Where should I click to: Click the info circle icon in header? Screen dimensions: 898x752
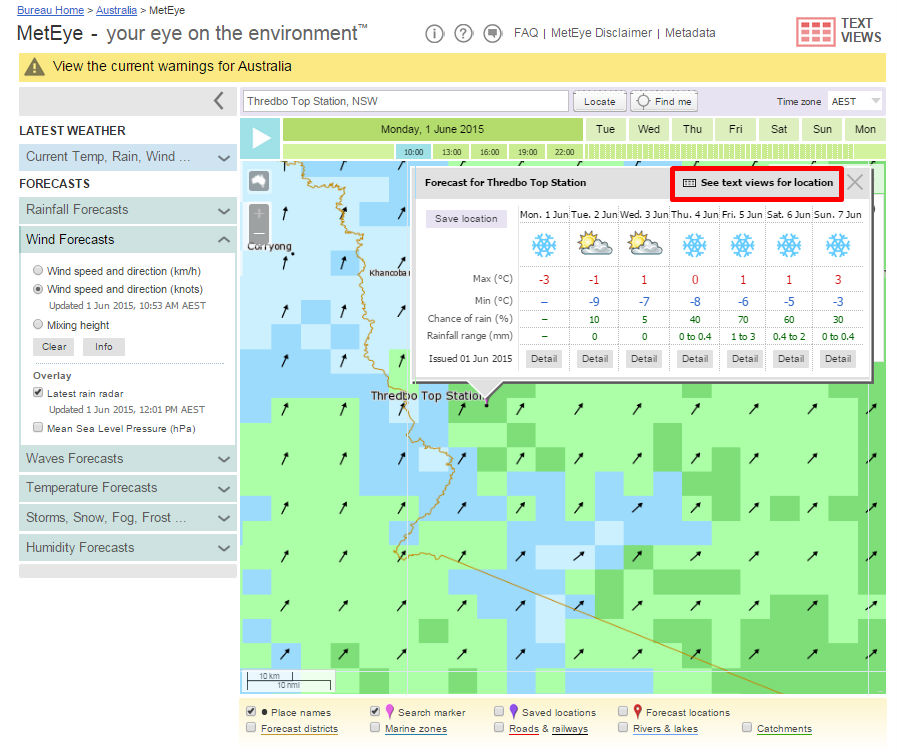[x=434, y=34]
